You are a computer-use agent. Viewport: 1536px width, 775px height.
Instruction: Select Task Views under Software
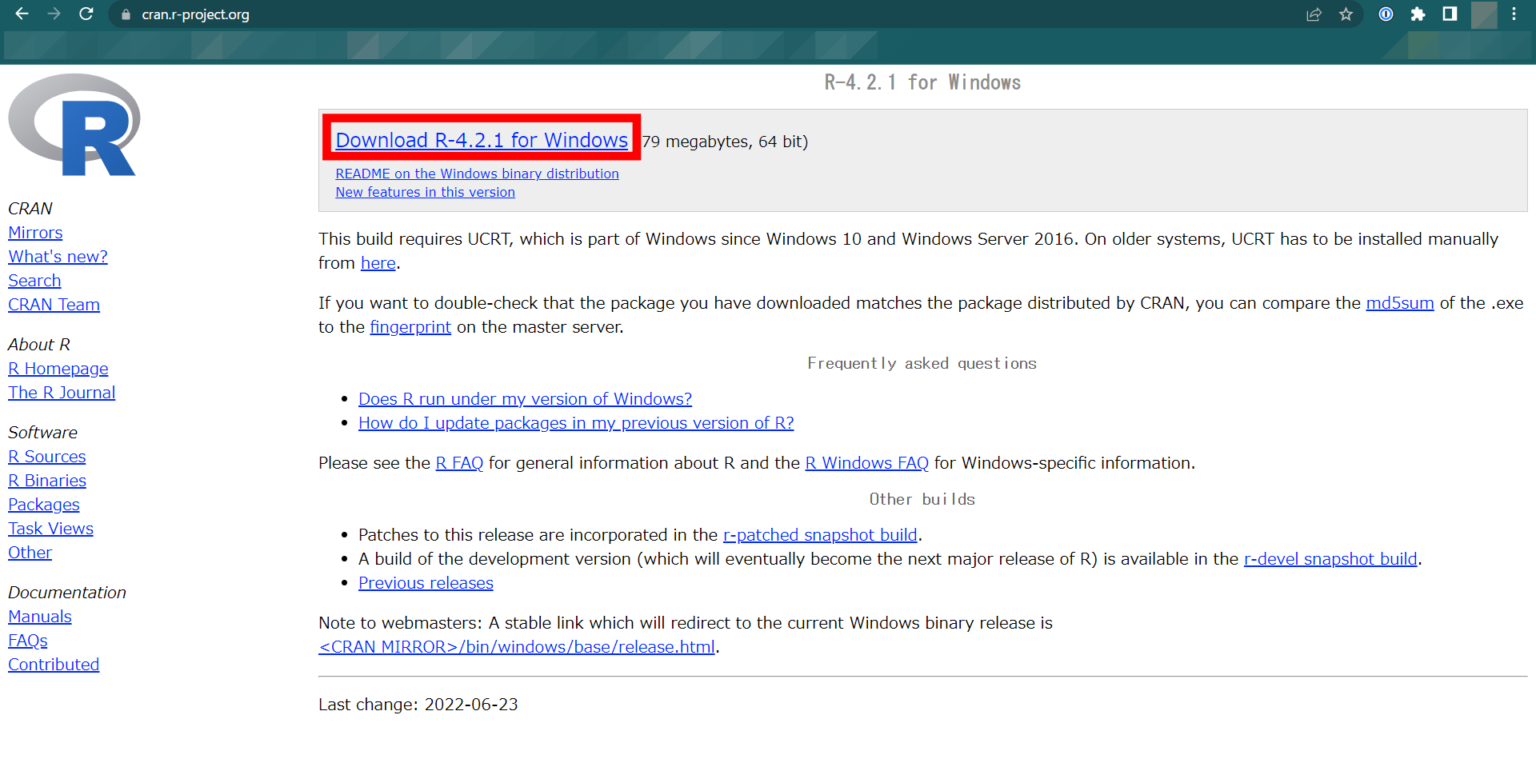(50, 528)
